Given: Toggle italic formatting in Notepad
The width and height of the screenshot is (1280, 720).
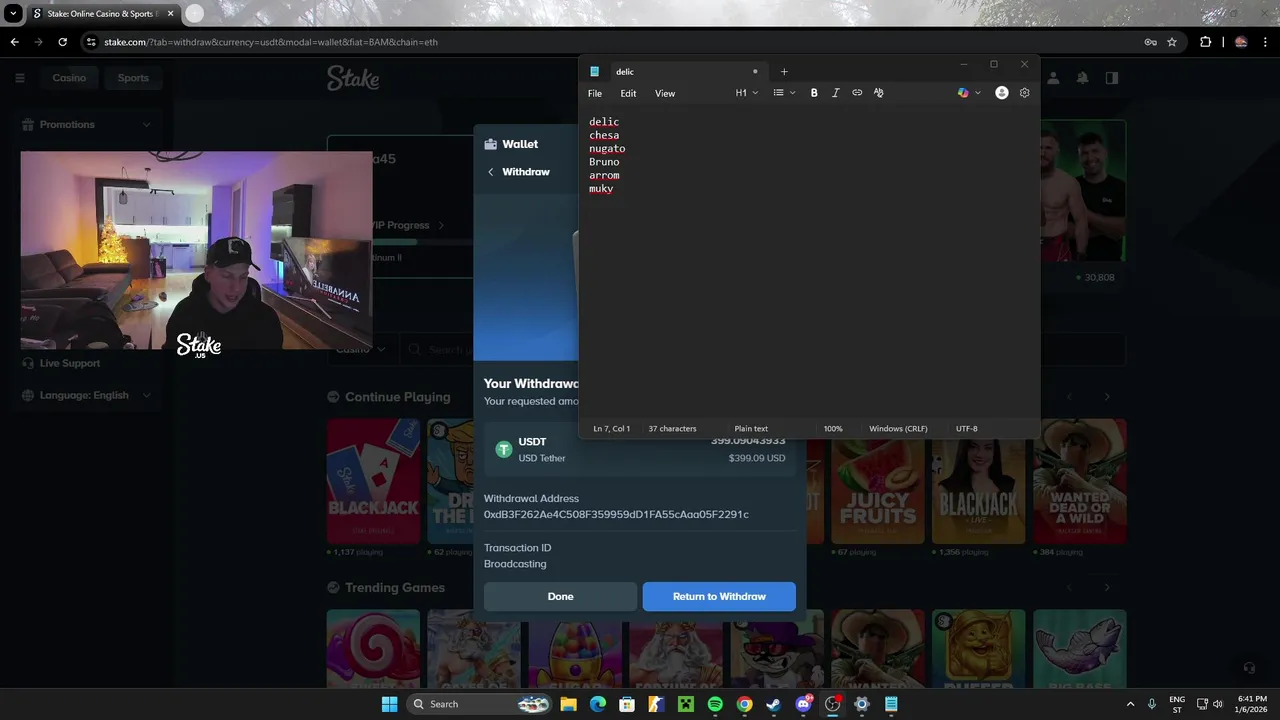Looking at the screenshot, I should pos(835,93).
